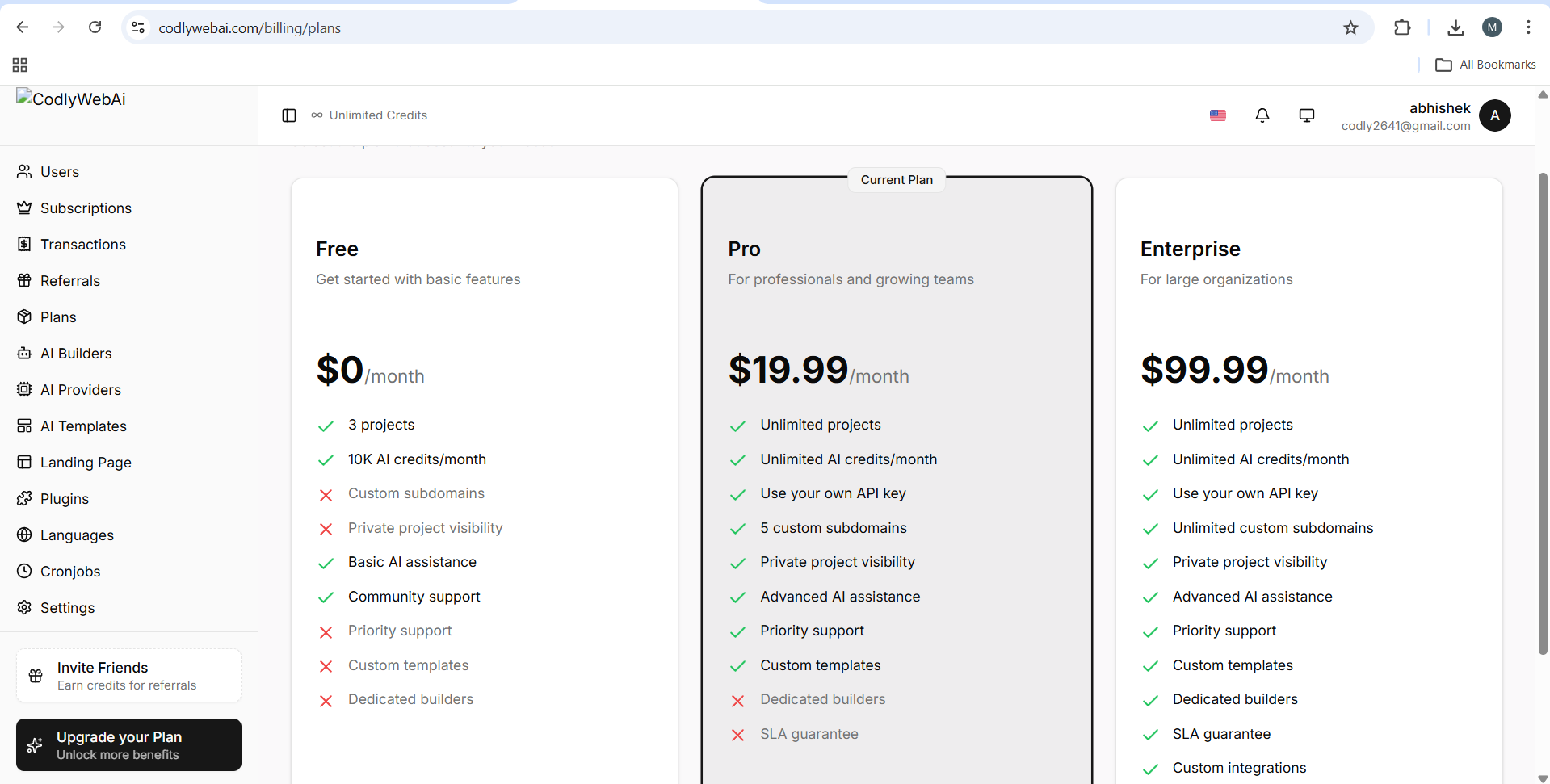Open Users in the sidebar

(59, 172)
